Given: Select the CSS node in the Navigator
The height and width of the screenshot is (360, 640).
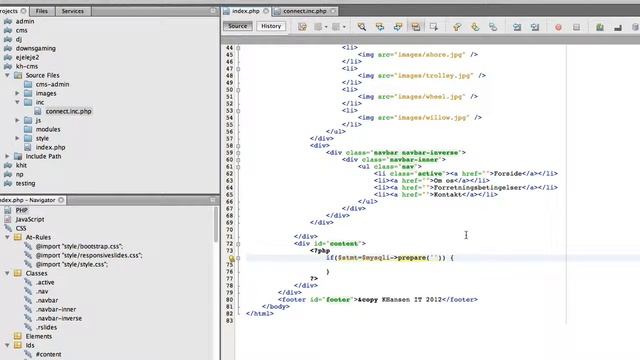Looking at the screenshot, I should 21,228.
